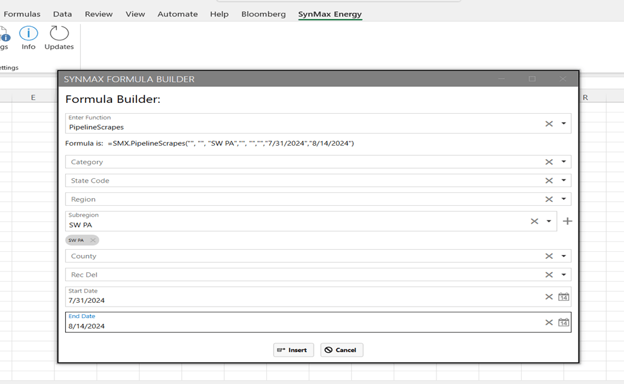Viewport: 624px width, 384px height.
Task: Open the Review ribbon tab
Action: click(99, 14)
